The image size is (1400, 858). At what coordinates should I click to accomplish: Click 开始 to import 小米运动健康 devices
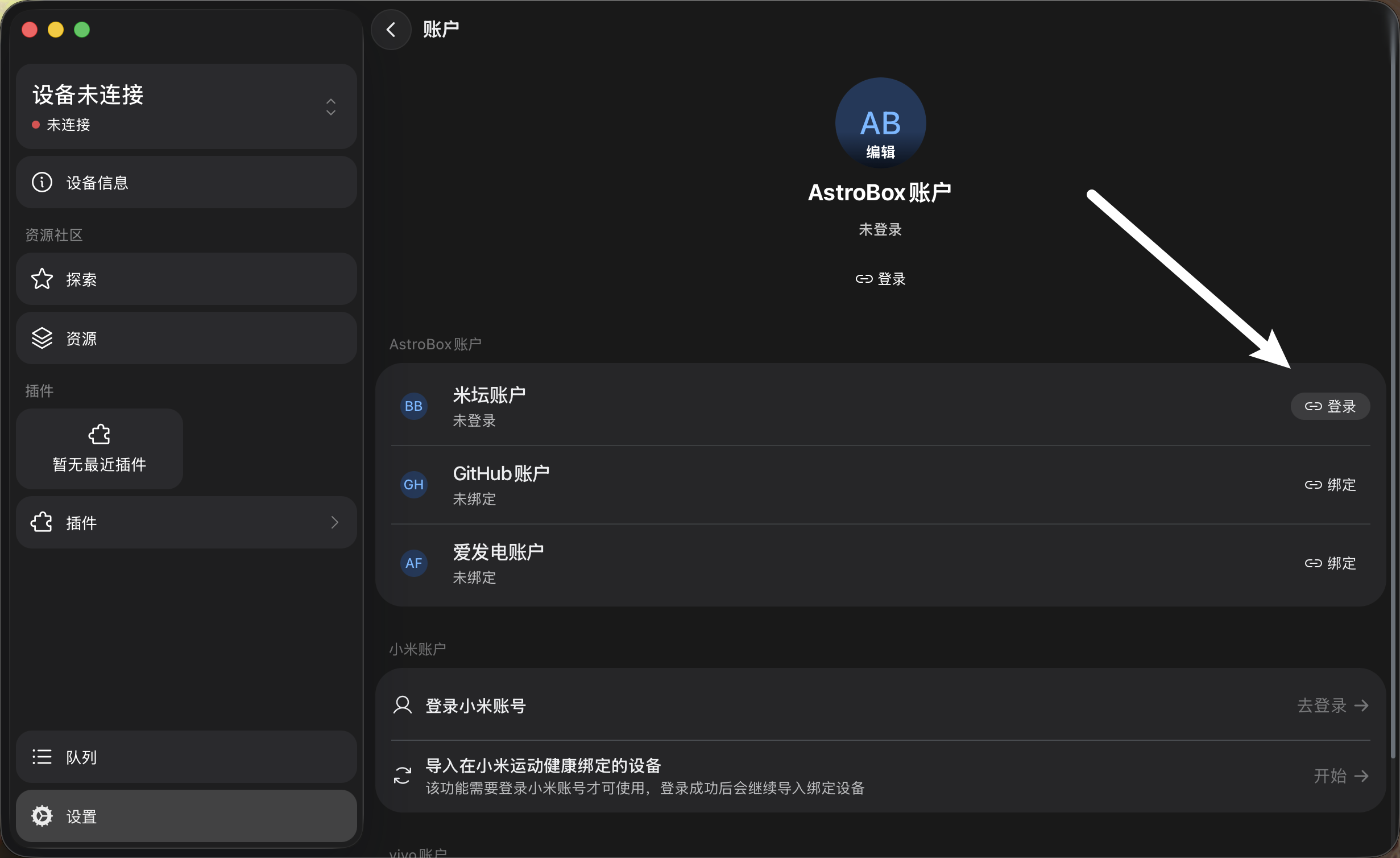point(1341,776)
